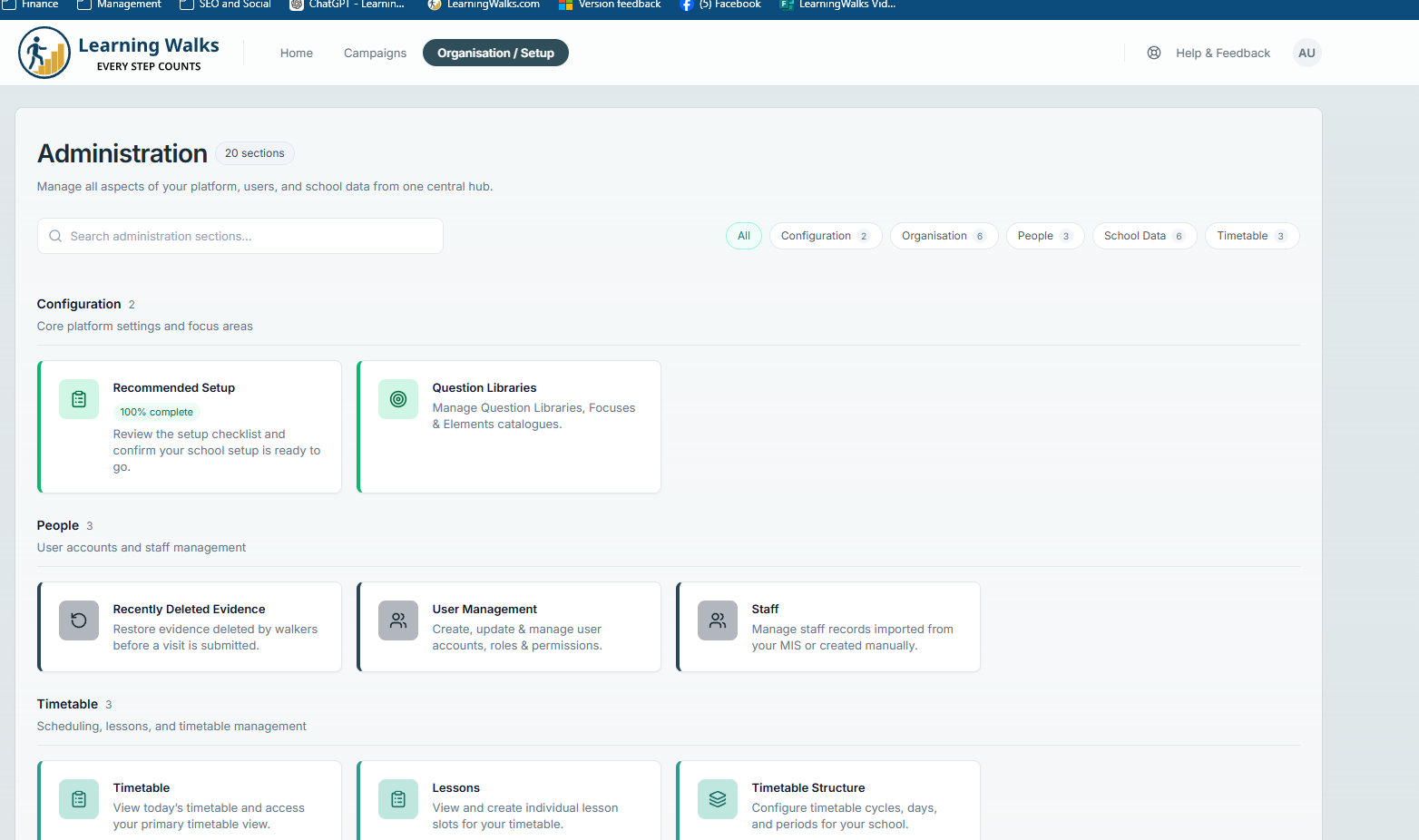Click the 100% complete badge

(x=157, y=412)
